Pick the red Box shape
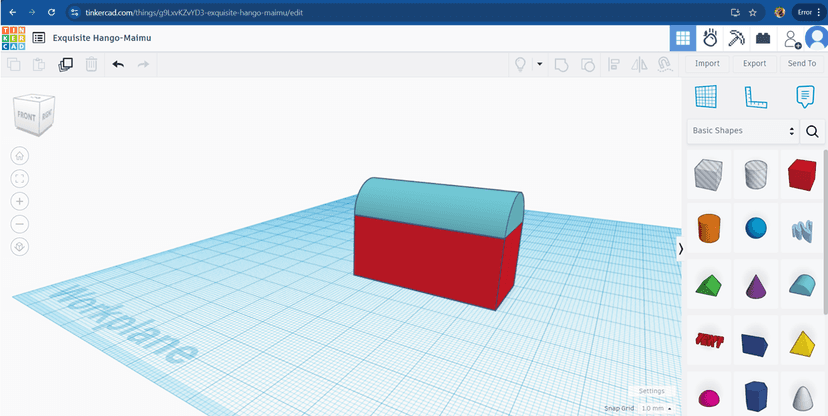Viewport: 828px width, 416px height. pos(802,175)
